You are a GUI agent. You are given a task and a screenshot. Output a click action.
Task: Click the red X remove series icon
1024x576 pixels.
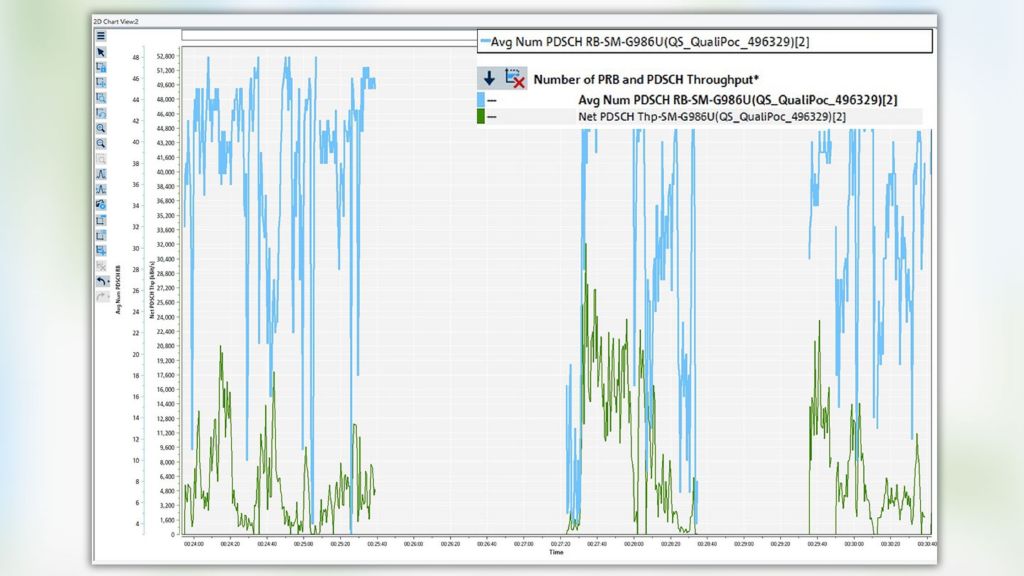click(515, 78)
